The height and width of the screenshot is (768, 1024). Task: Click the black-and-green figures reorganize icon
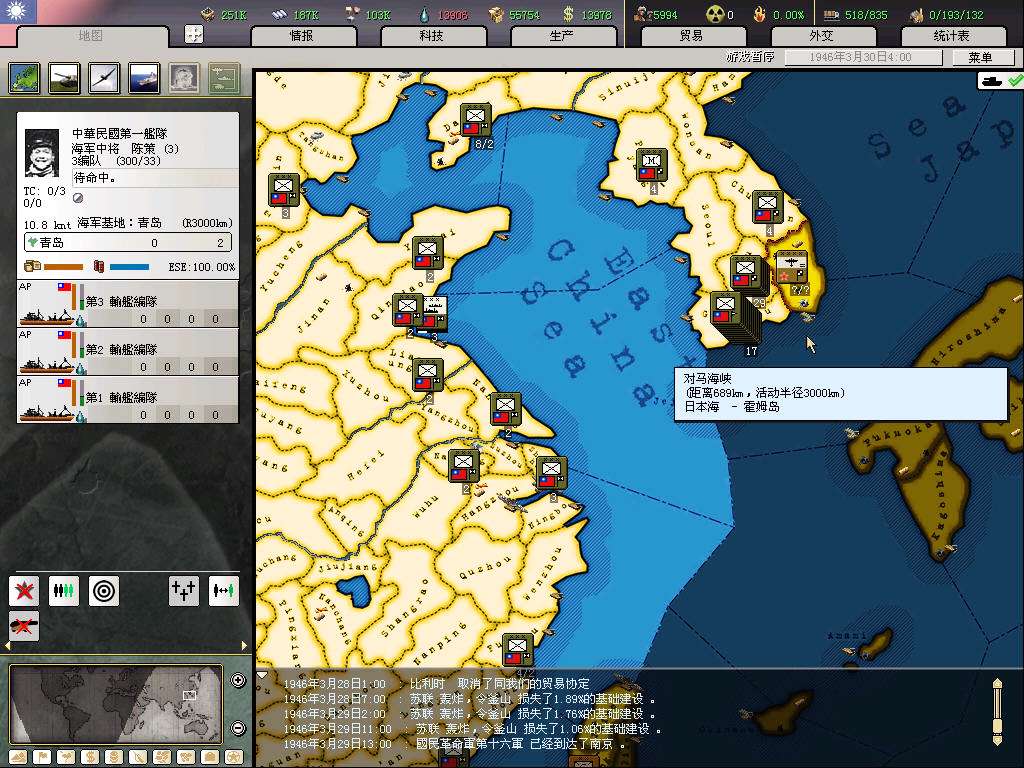64,591
